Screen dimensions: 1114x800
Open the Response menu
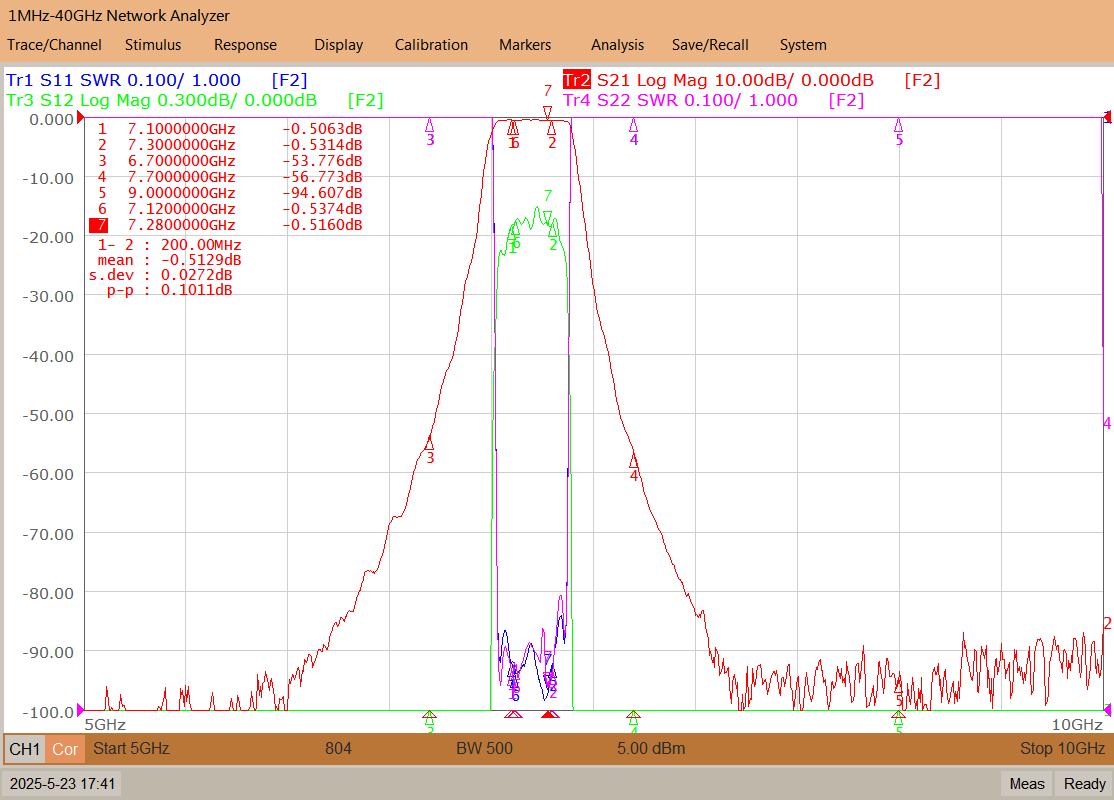(245, 45)
